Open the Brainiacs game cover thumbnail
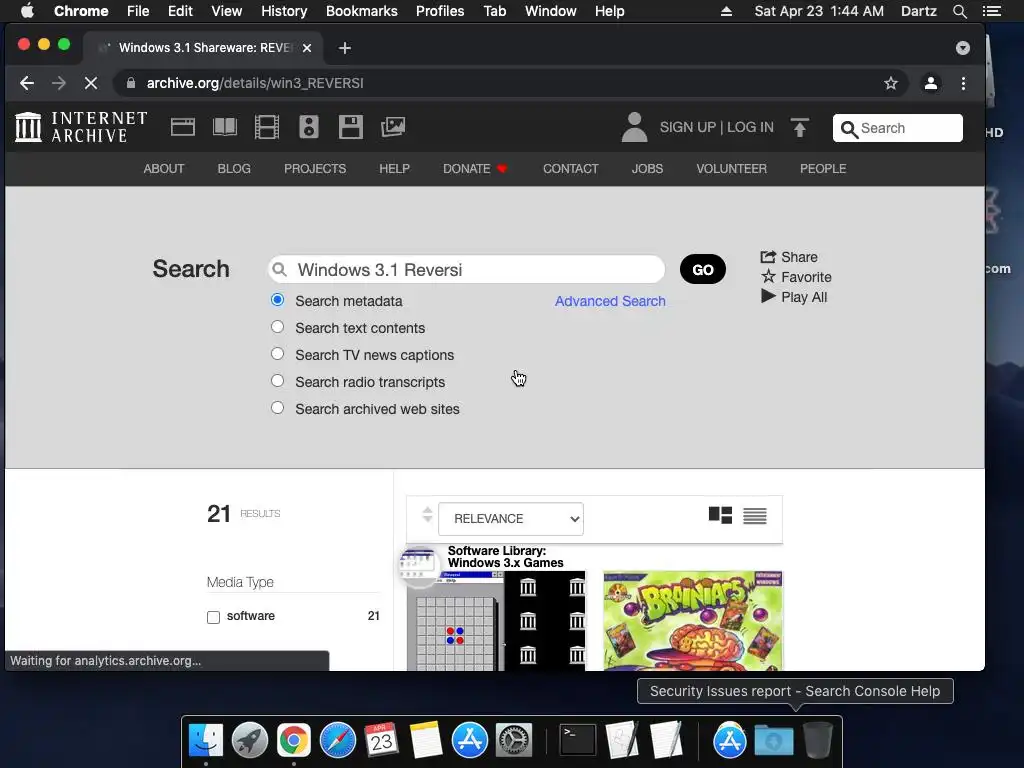This screenshot has height=768, width=1024. click(693, 620)
